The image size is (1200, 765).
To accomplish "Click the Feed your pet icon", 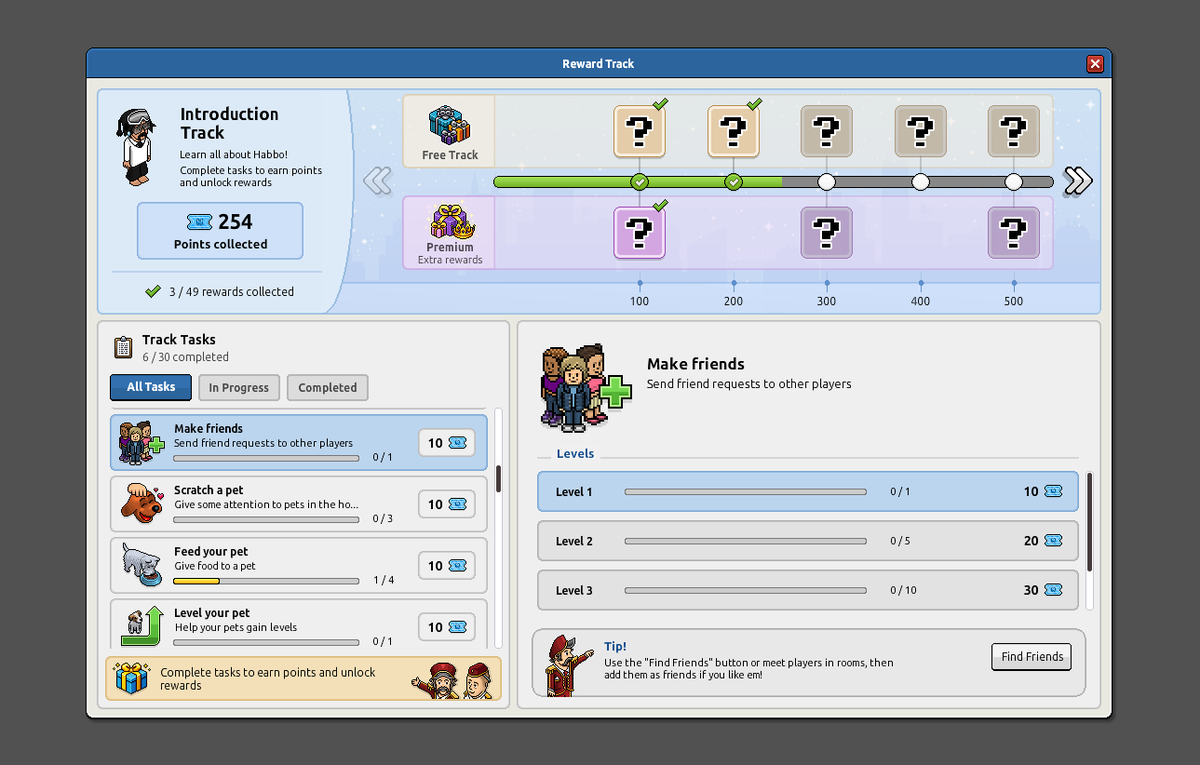I will (141, 565).
